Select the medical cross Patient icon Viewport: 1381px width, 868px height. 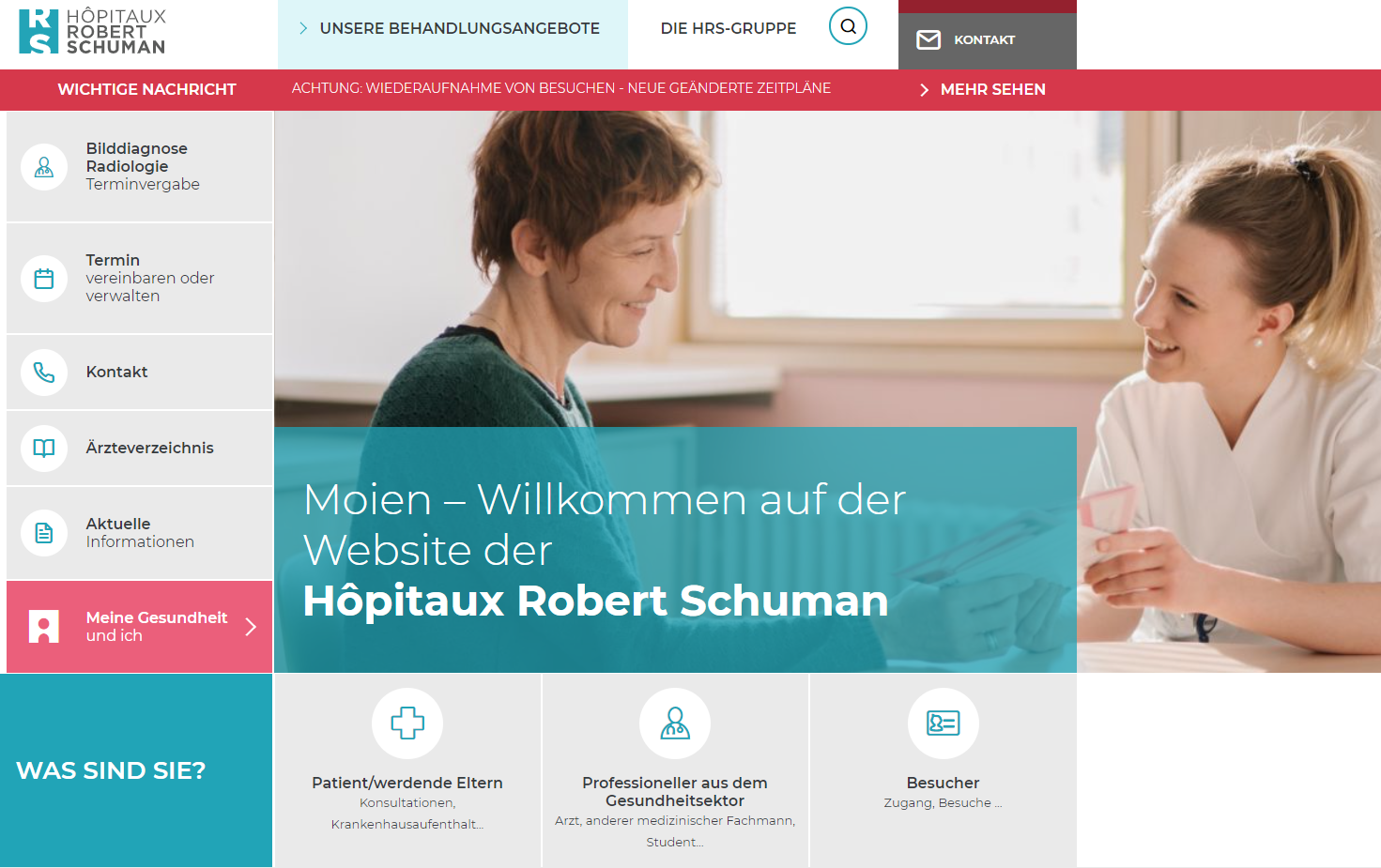407,723
